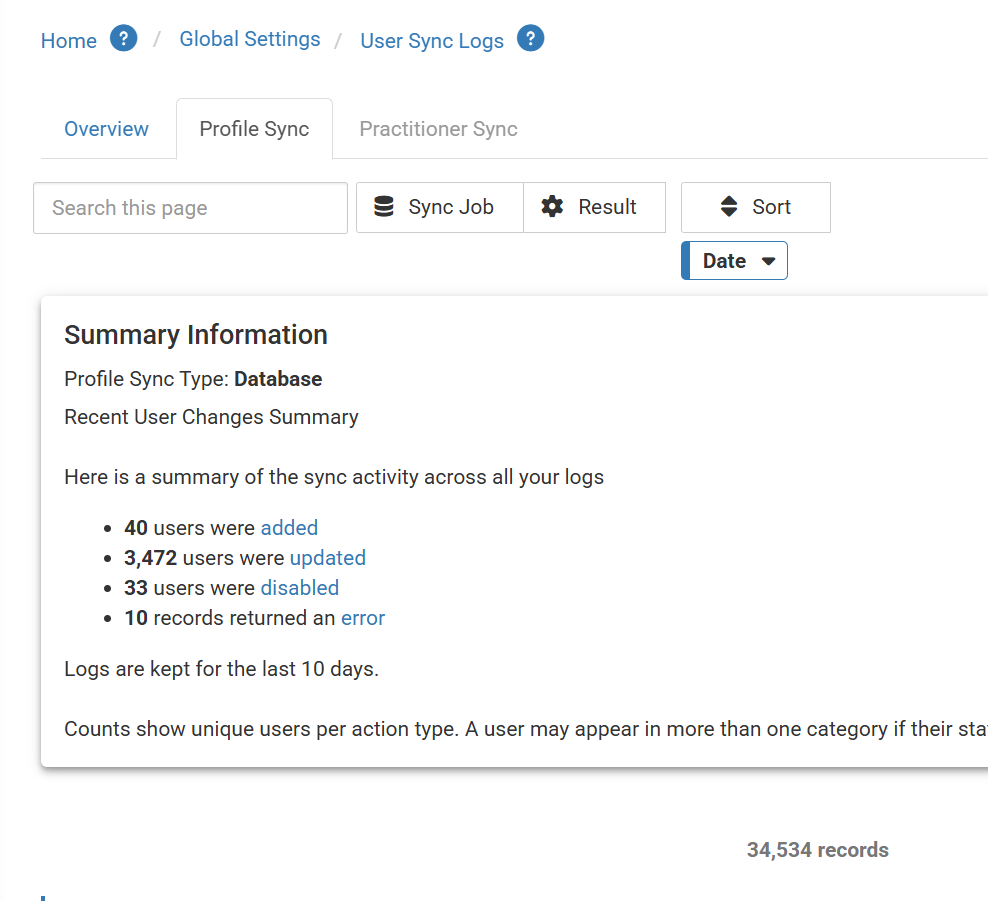Click the 3,472 updated users count
The image size is (988, 901).
(151, 558)
